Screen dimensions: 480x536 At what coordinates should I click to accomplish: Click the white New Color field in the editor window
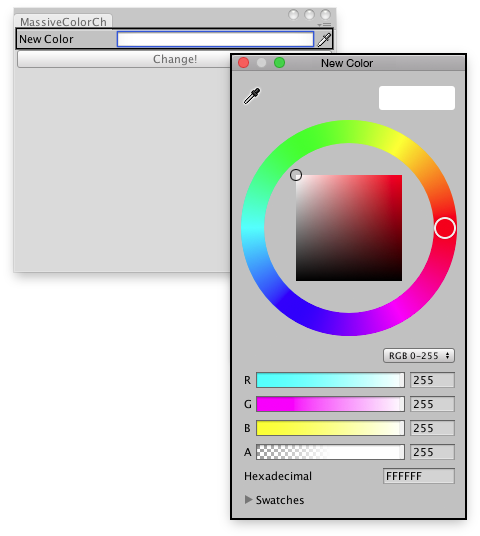(x=215, y=39)
